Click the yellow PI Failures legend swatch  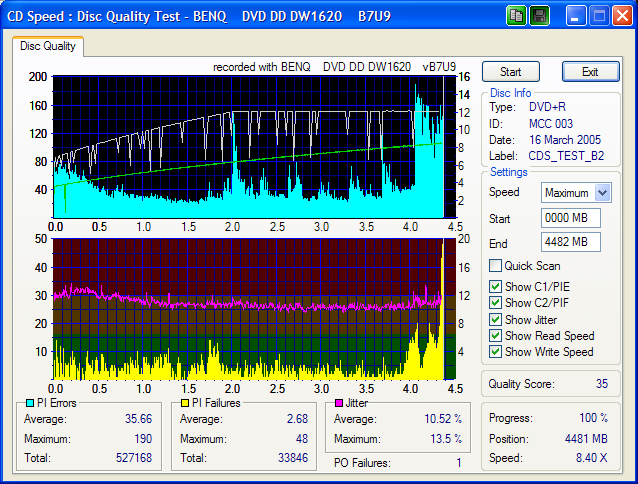tap(183, 404)
